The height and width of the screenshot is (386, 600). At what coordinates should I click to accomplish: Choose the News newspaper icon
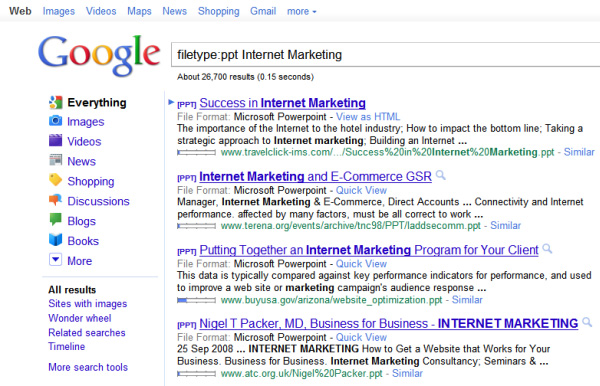(55, 160)
